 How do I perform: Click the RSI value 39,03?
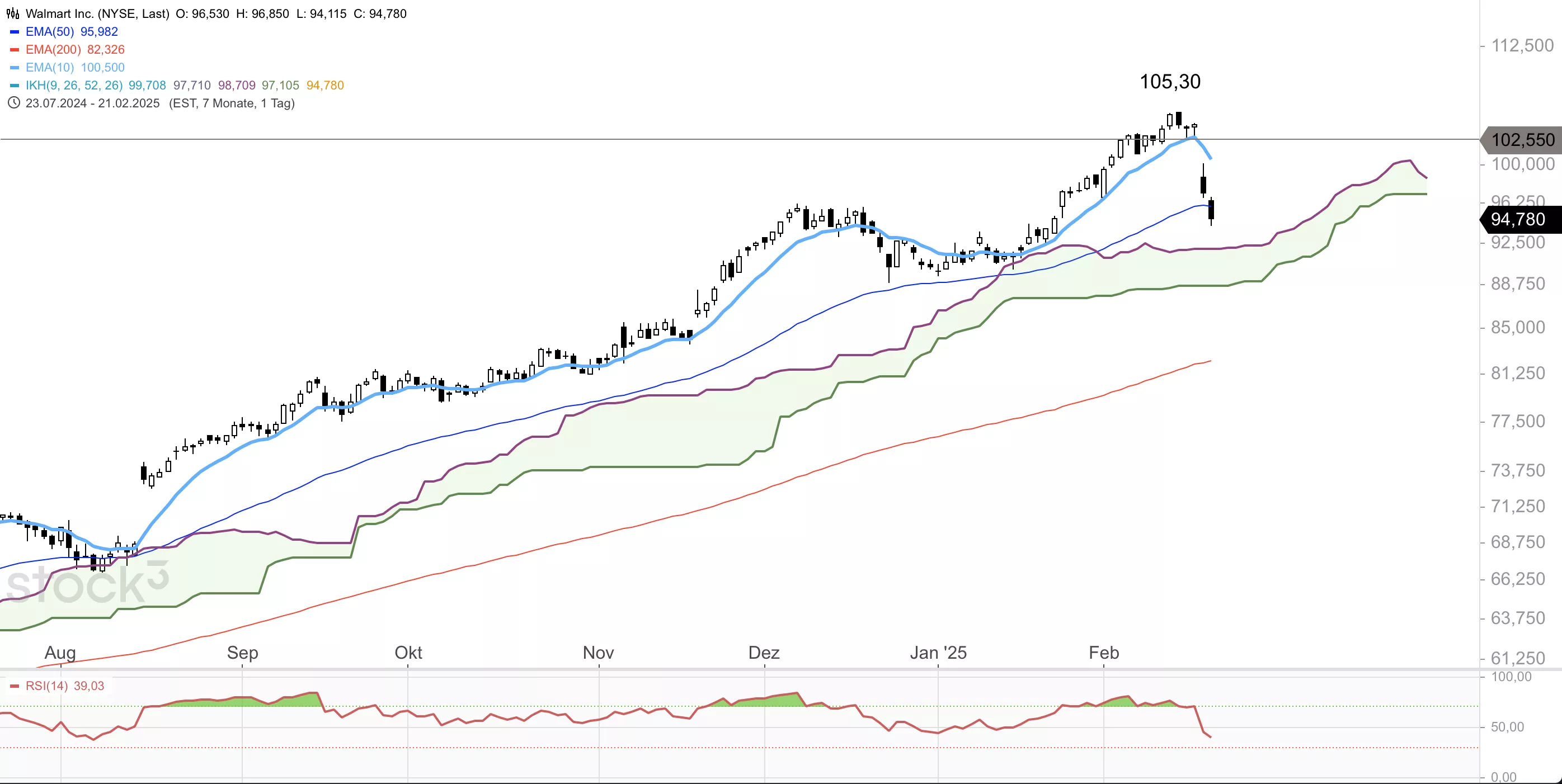pyautogui.click(x=89, y=686)
